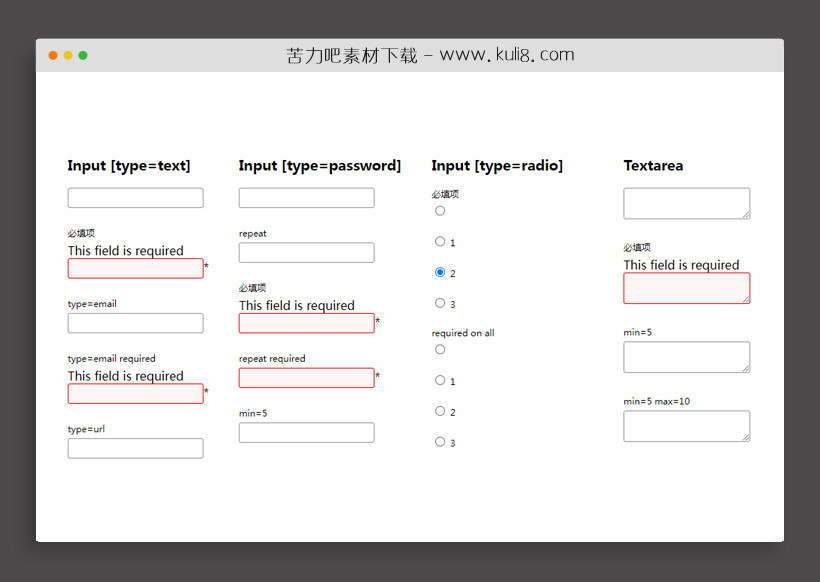This screenshot has height=582, width=820.
Task: Click the type=url input field
Action: click(x=135, y=448)
